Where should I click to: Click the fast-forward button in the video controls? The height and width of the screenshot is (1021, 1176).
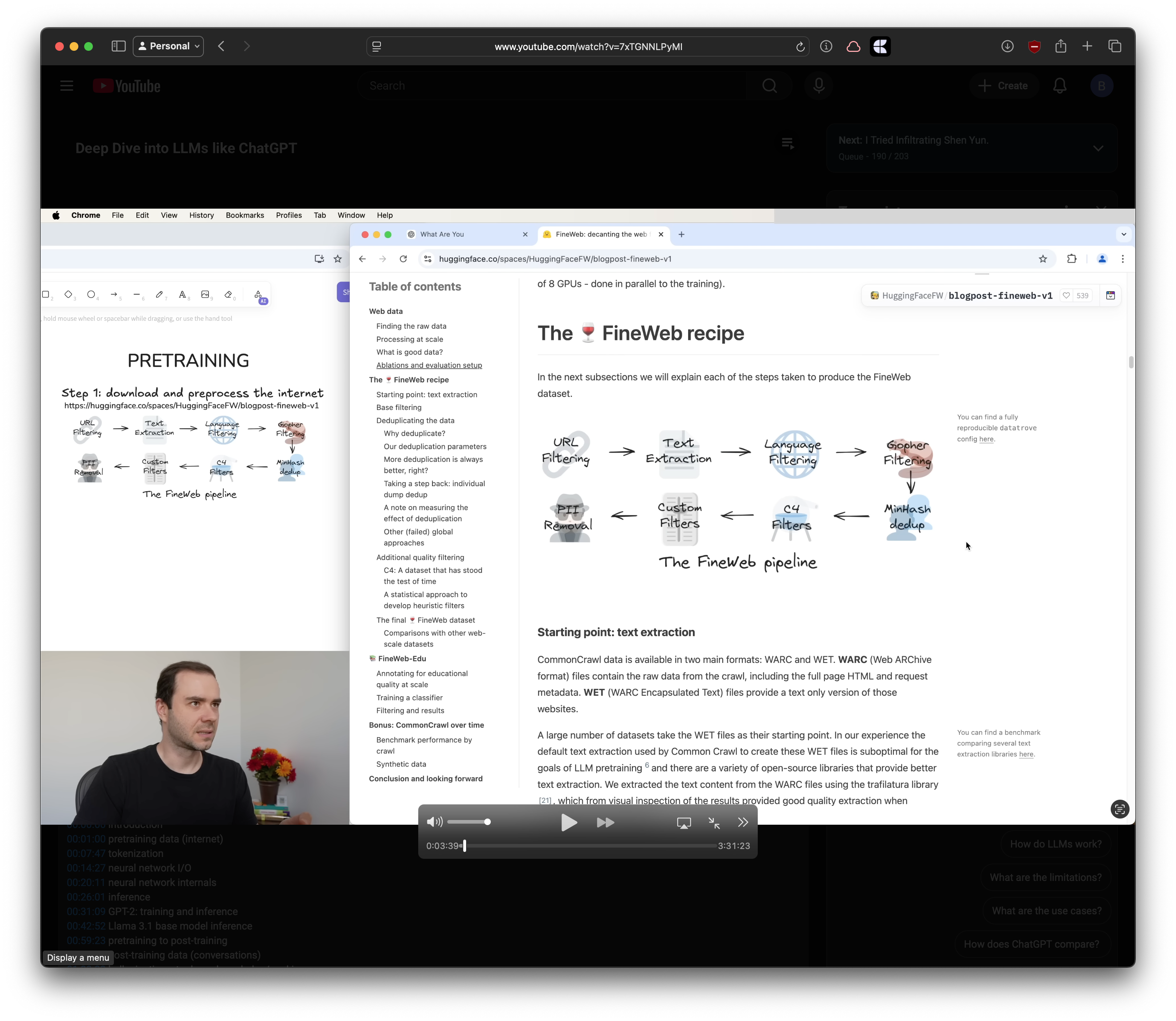[605, 822]
